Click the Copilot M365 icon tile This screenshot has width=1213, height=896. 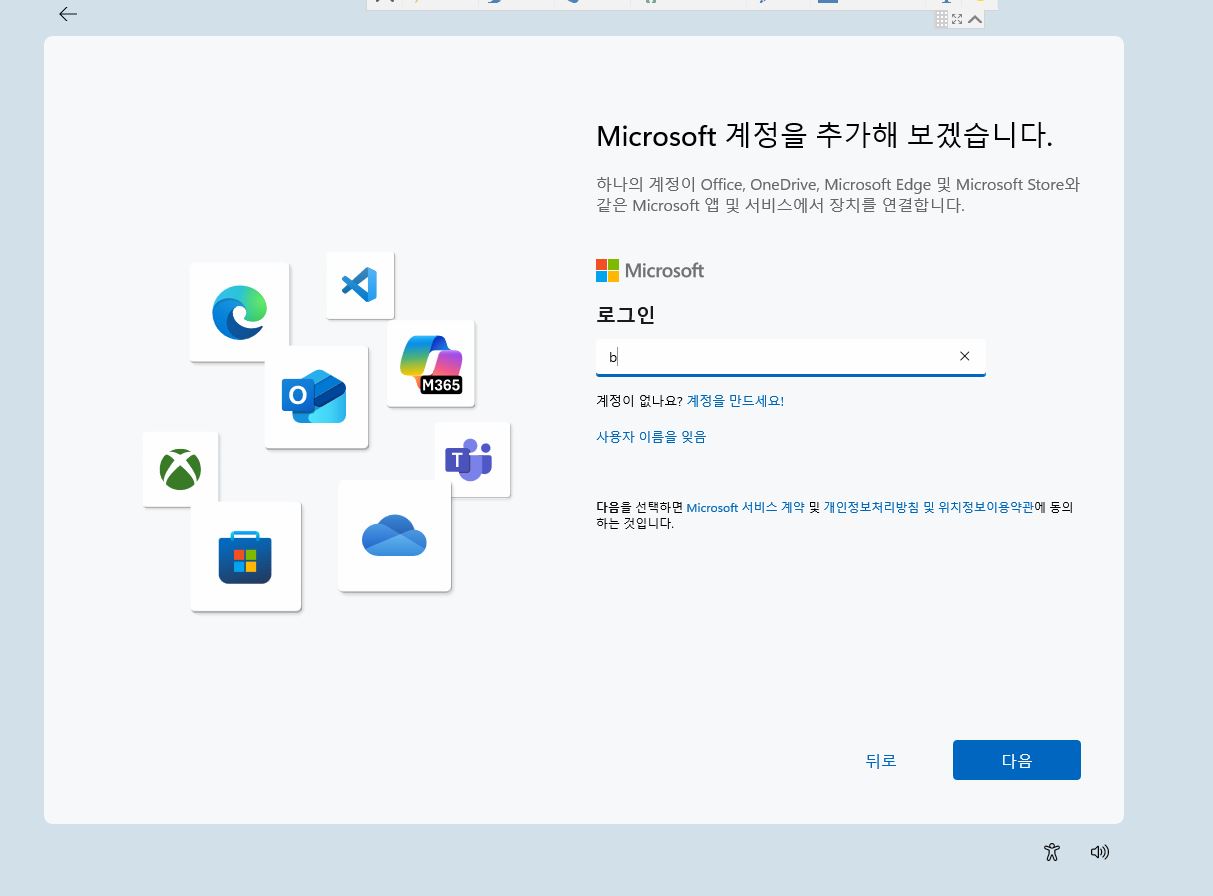pyautogui.click(x=431, y=364)
